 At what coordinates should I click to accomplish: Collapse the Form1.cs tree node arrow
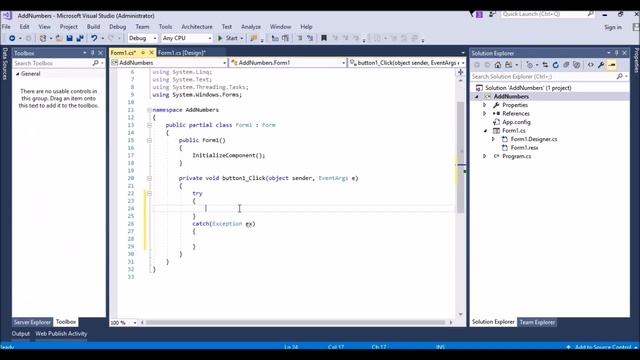(x=485, y=131)
